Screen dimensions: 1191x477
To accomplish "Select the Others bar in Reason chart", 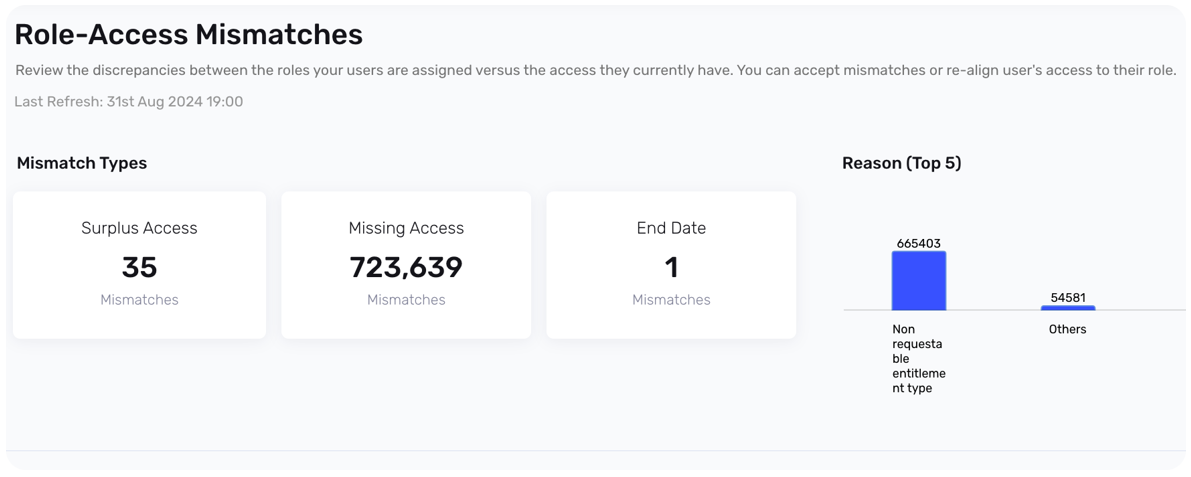I will [1068, 307].
